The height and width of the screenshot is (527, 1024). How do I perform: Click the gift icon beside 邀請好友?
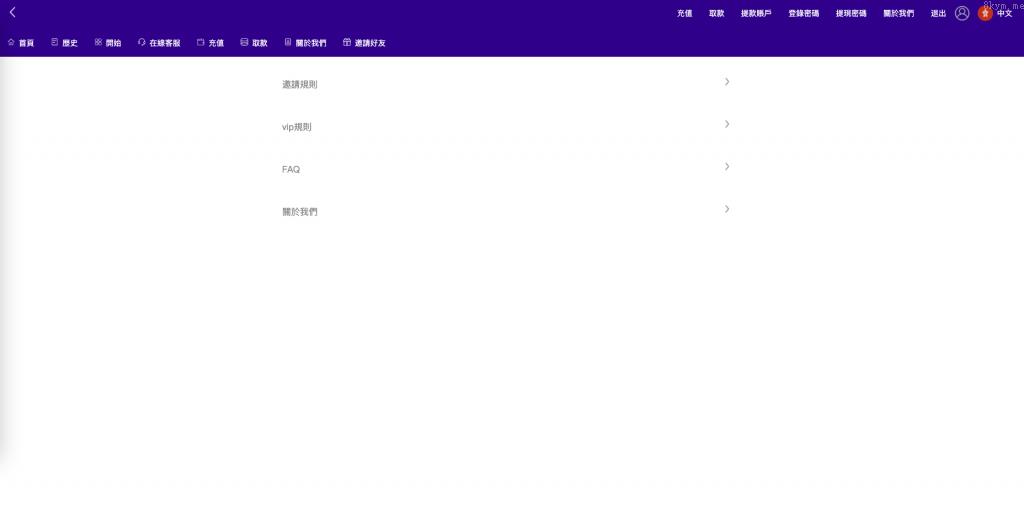347,43
